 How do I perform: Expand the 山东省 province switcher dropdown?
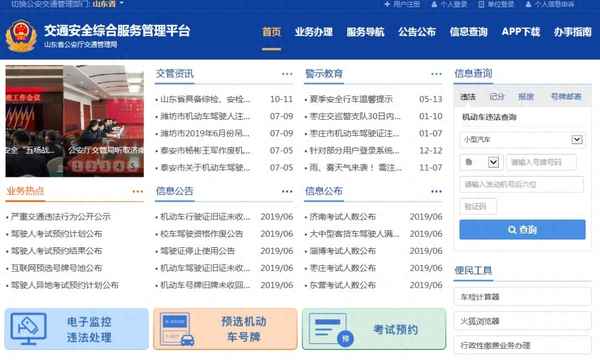click(x=108, y=4)
